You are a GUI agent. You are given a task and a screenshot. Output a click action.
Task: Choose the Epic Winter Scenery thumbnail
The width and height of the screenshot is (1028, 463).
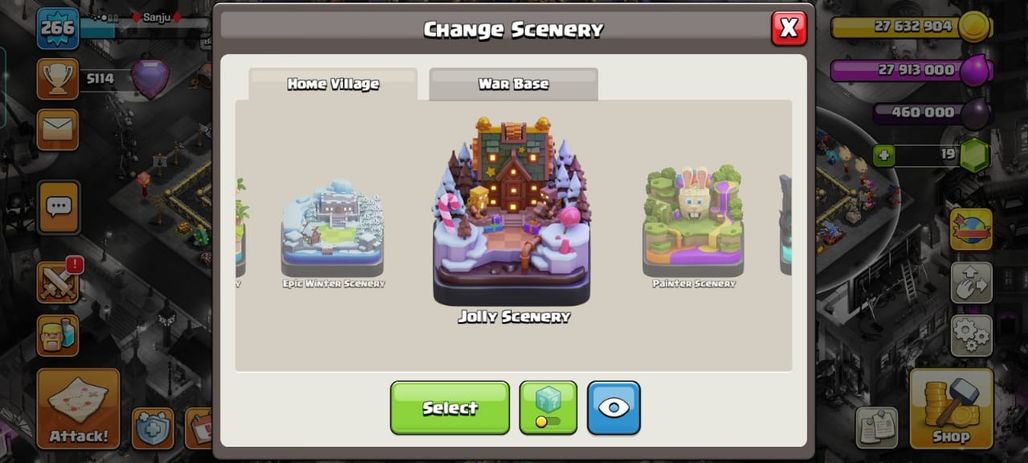333,233
